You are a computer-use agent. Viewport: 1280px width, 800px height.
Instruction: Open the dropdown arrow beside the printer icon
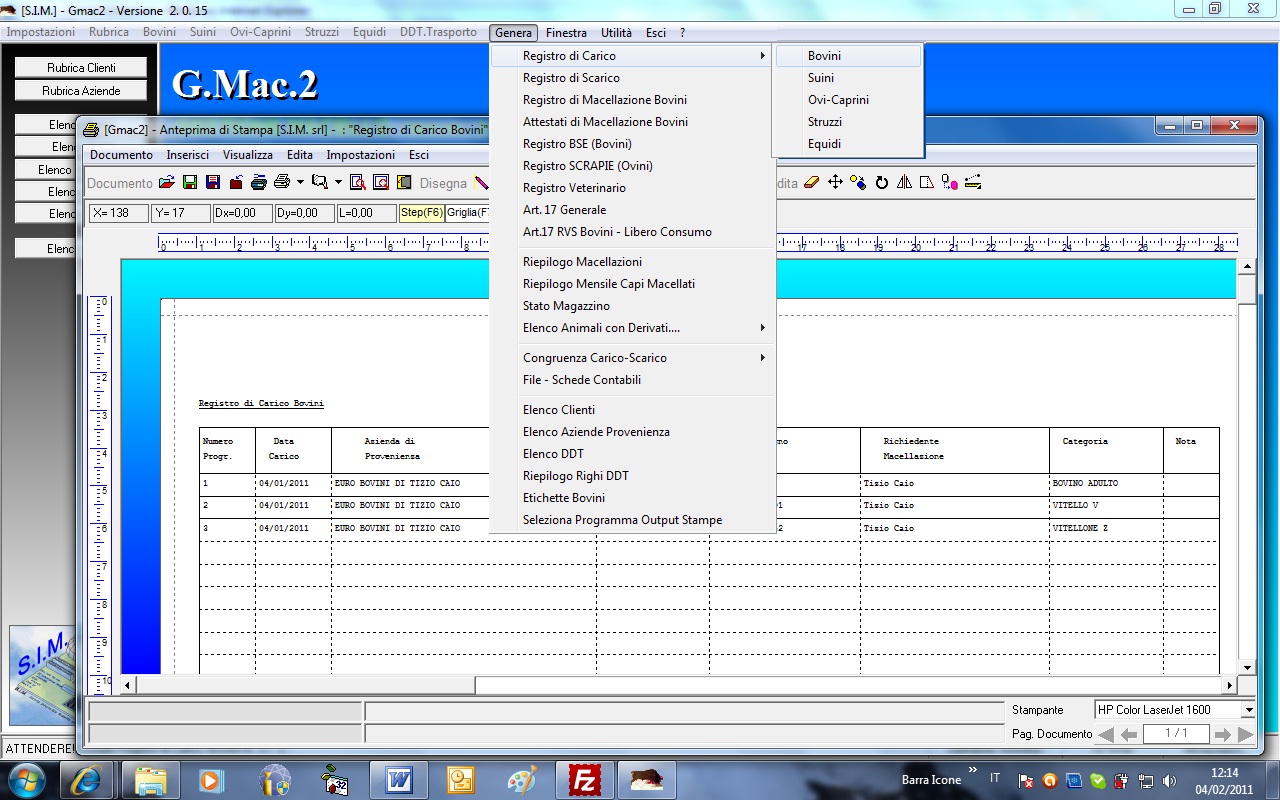[300, 183]
